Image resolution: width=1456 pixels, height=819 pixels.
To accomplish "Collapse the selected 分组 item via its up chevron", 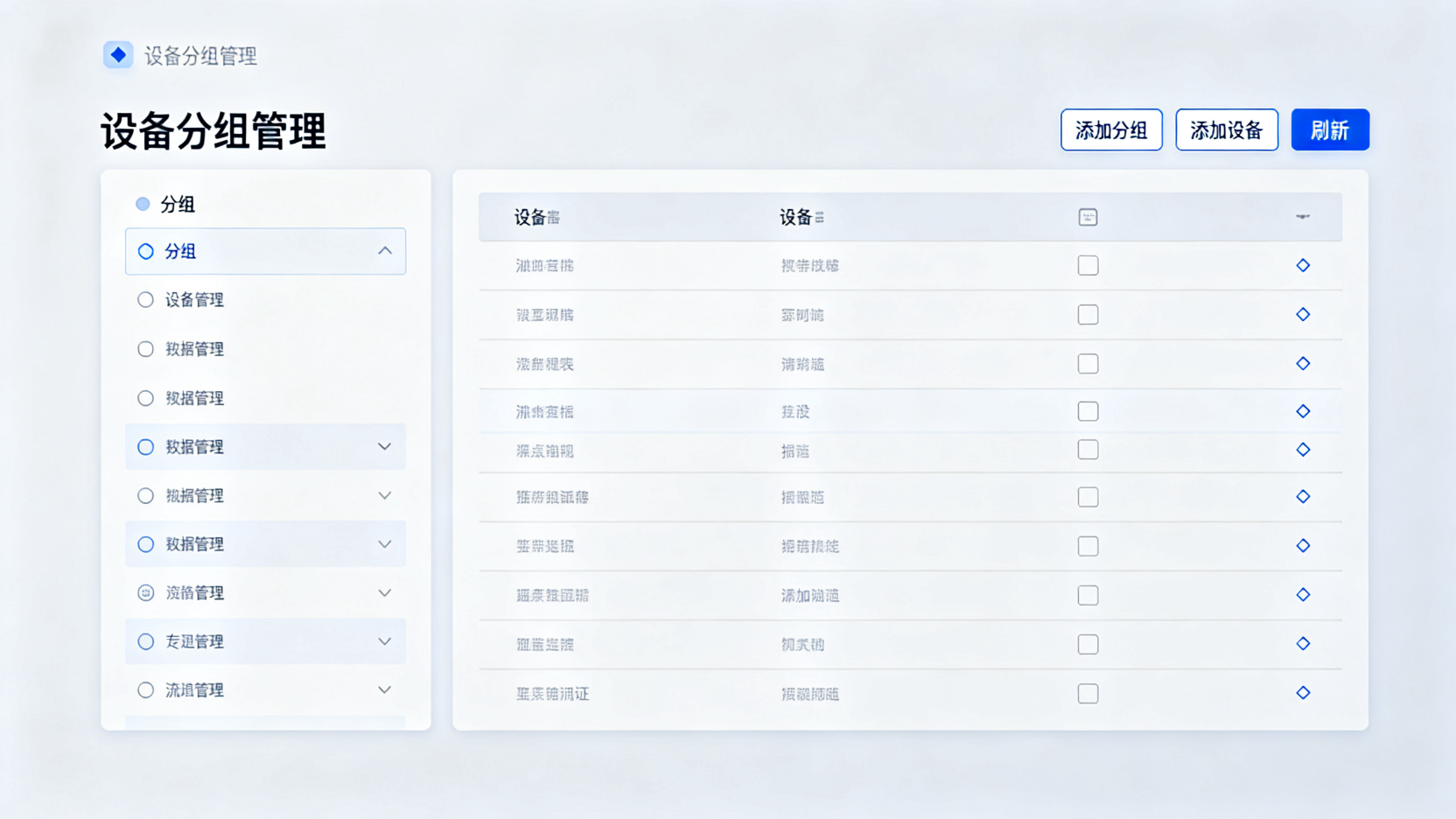I will coord(385,251).
